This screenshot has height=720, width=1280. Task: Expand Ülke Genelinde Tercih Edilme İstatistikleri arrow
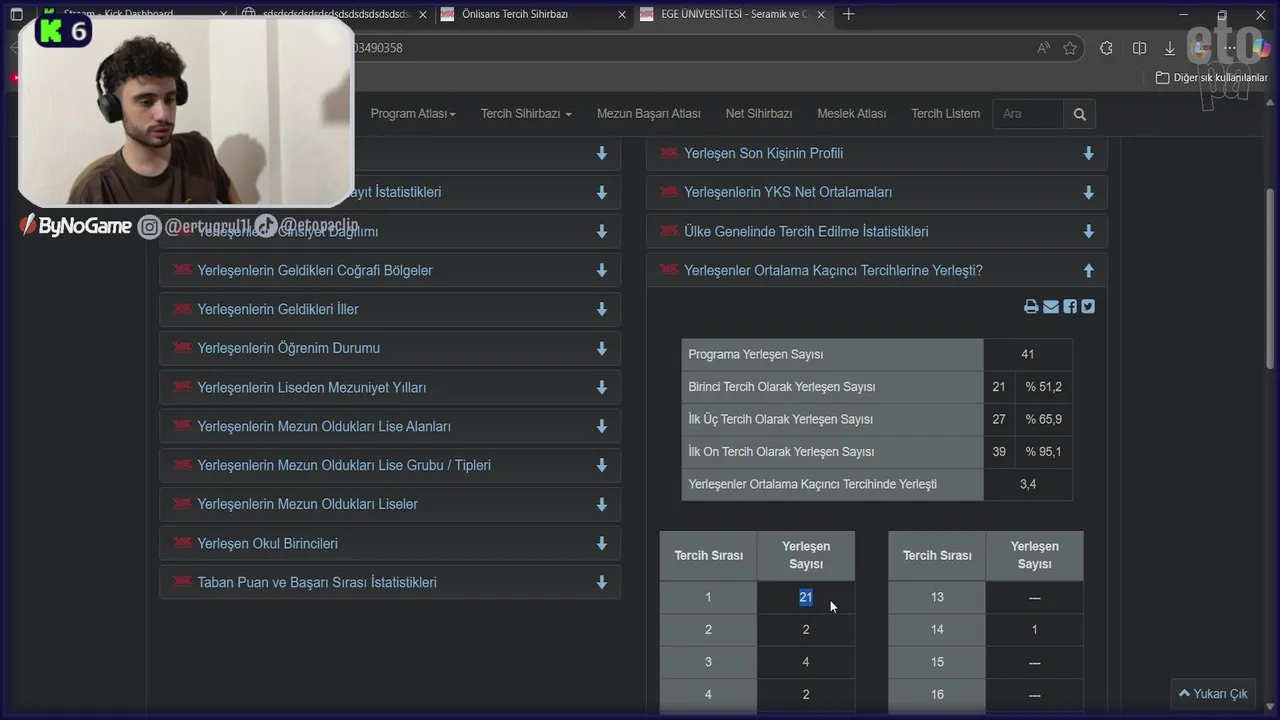click(x=1088, y=232)
